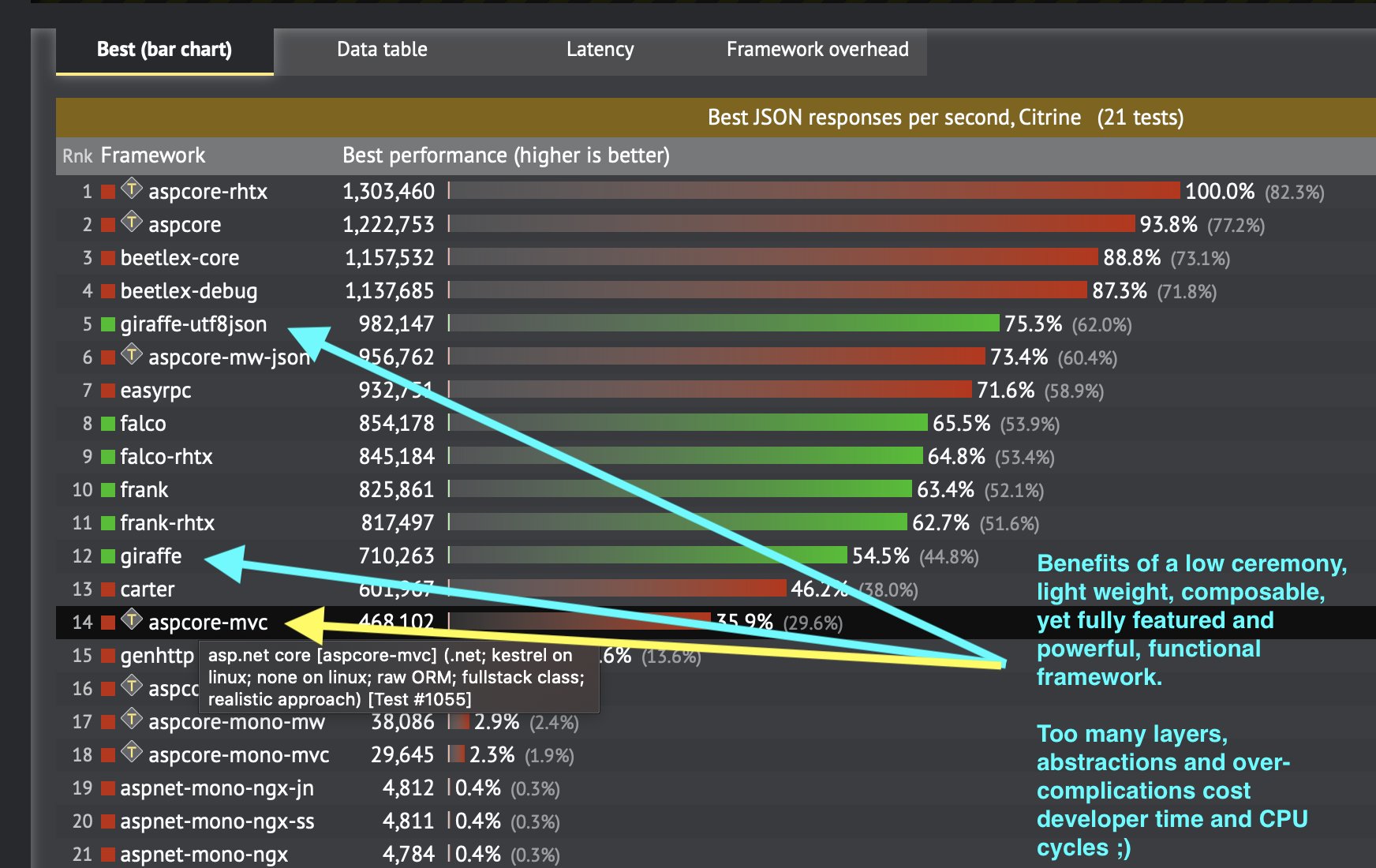
Task: Click the green square beside falco-rhtx
Action: point(108,457)
